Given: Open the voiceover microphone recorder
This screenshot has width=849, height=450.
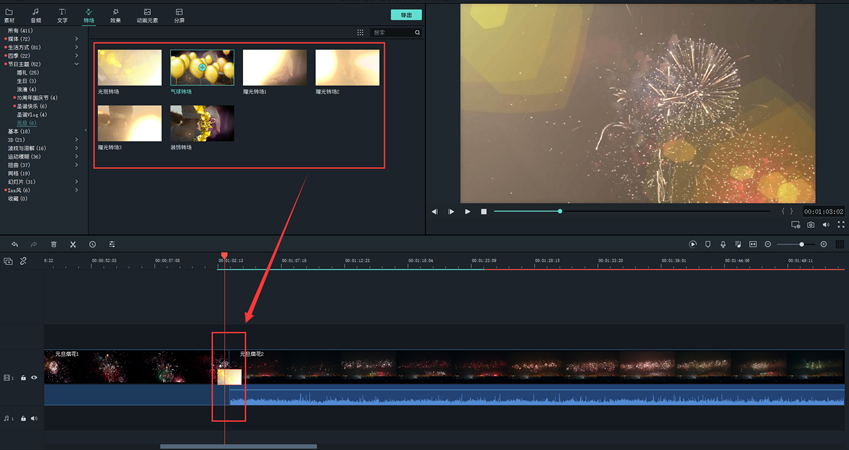Looking at the screenshot, I should (x=723, y=244).
